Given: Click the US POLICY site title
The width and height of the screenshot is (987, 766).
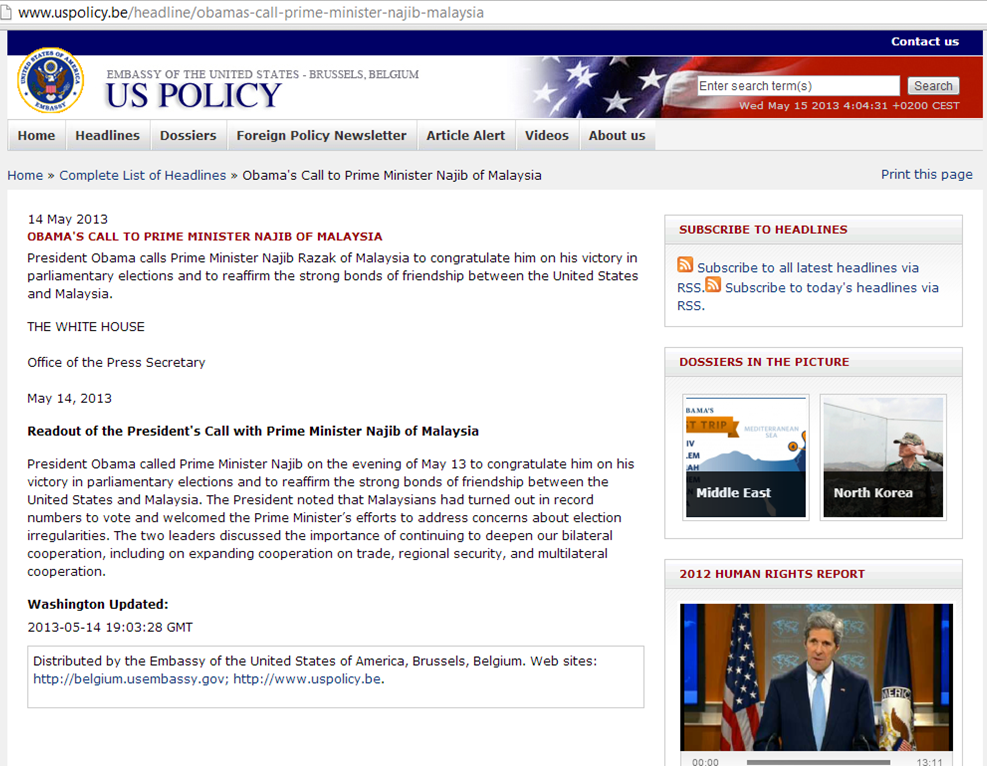Looking at the screenshot, I should [x=193, y=96].
